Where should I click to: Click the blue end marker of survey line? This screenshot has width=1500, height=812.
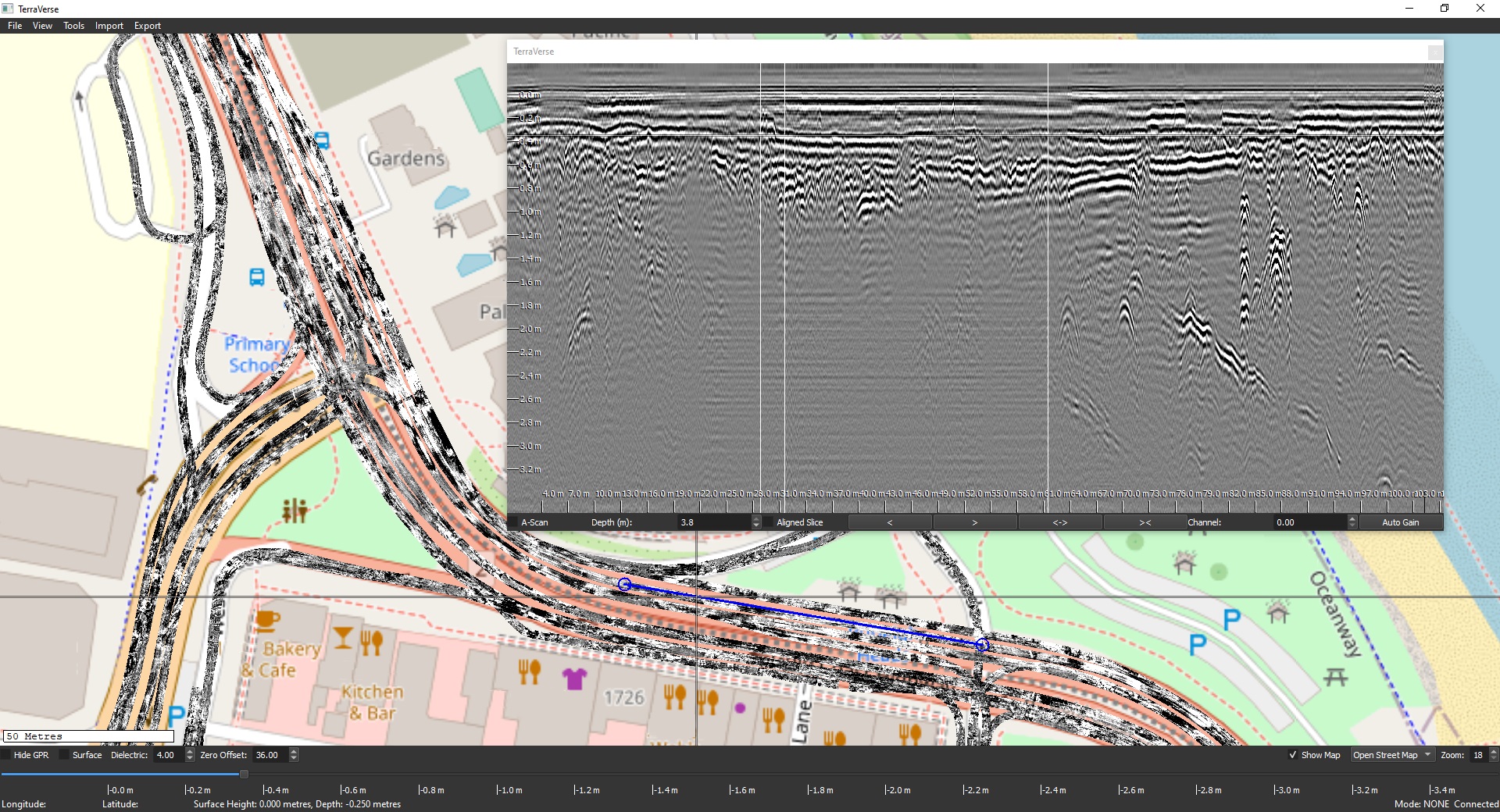coord(982,645)
